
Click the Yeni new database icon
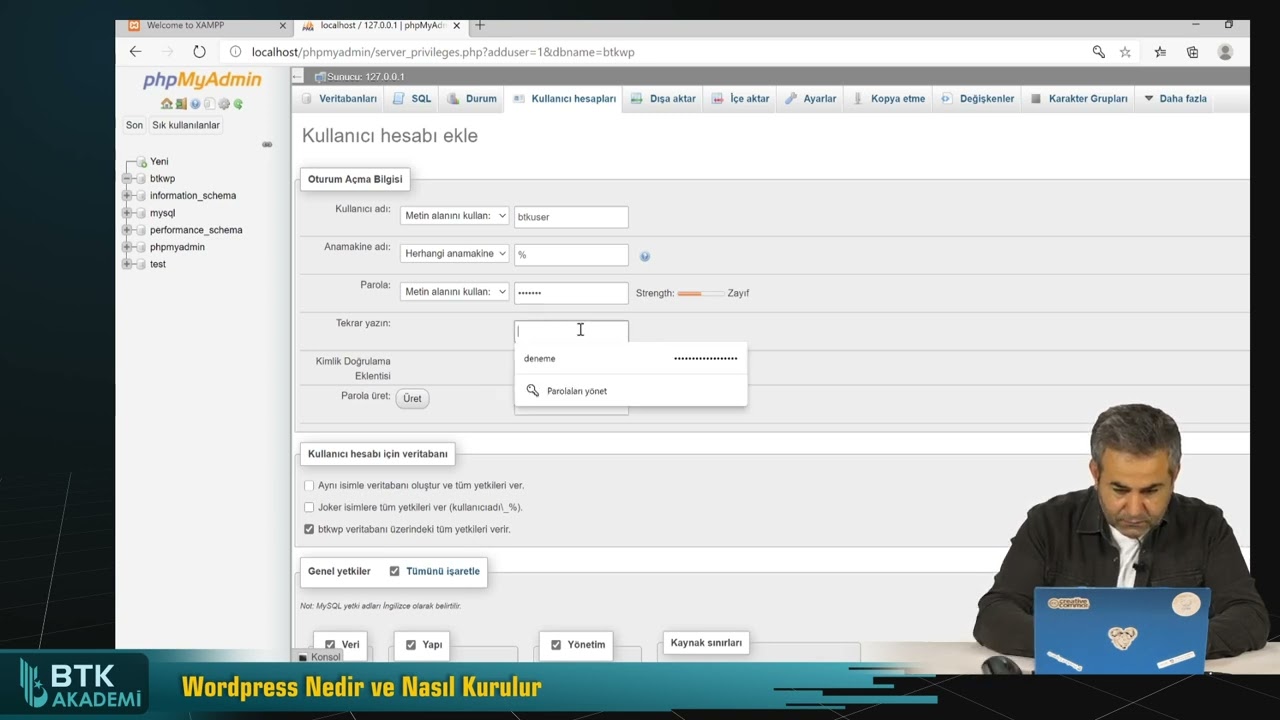click(142, 161)
